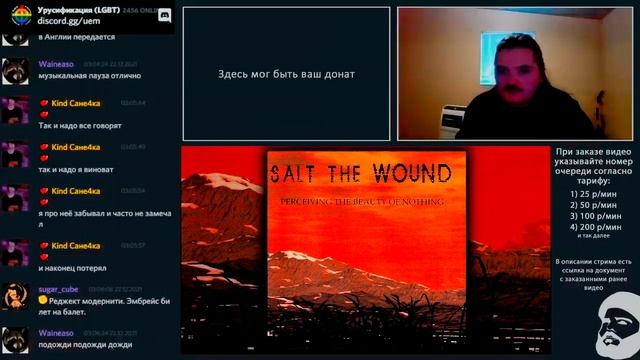Viewport: 640px width, 360px height.
Task: Click tariff line '1) 25 р/мин'
Action: [x=593, y=194]
